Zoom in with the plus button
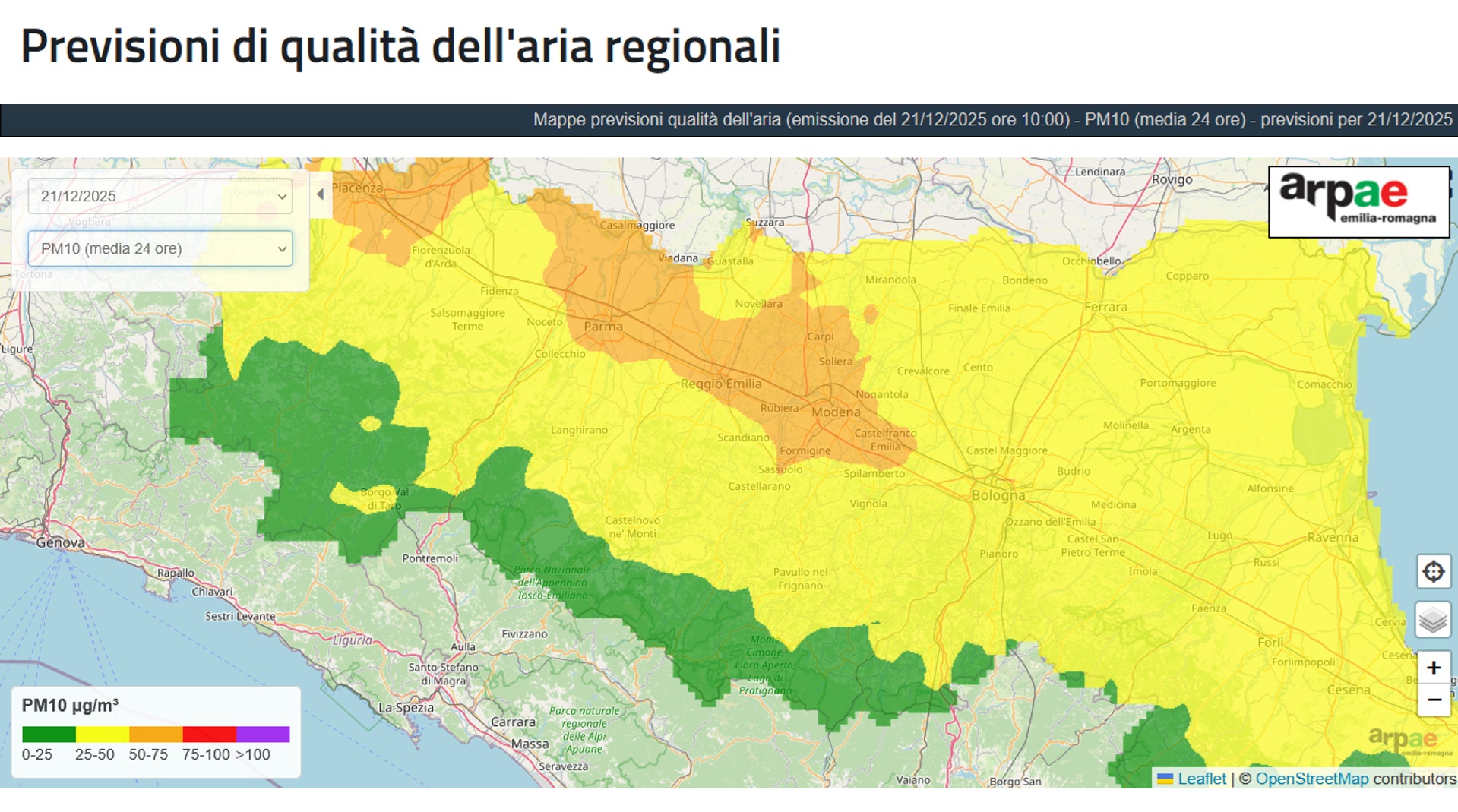Screen dimensions: 1458x812 [x=1433, y=668]
